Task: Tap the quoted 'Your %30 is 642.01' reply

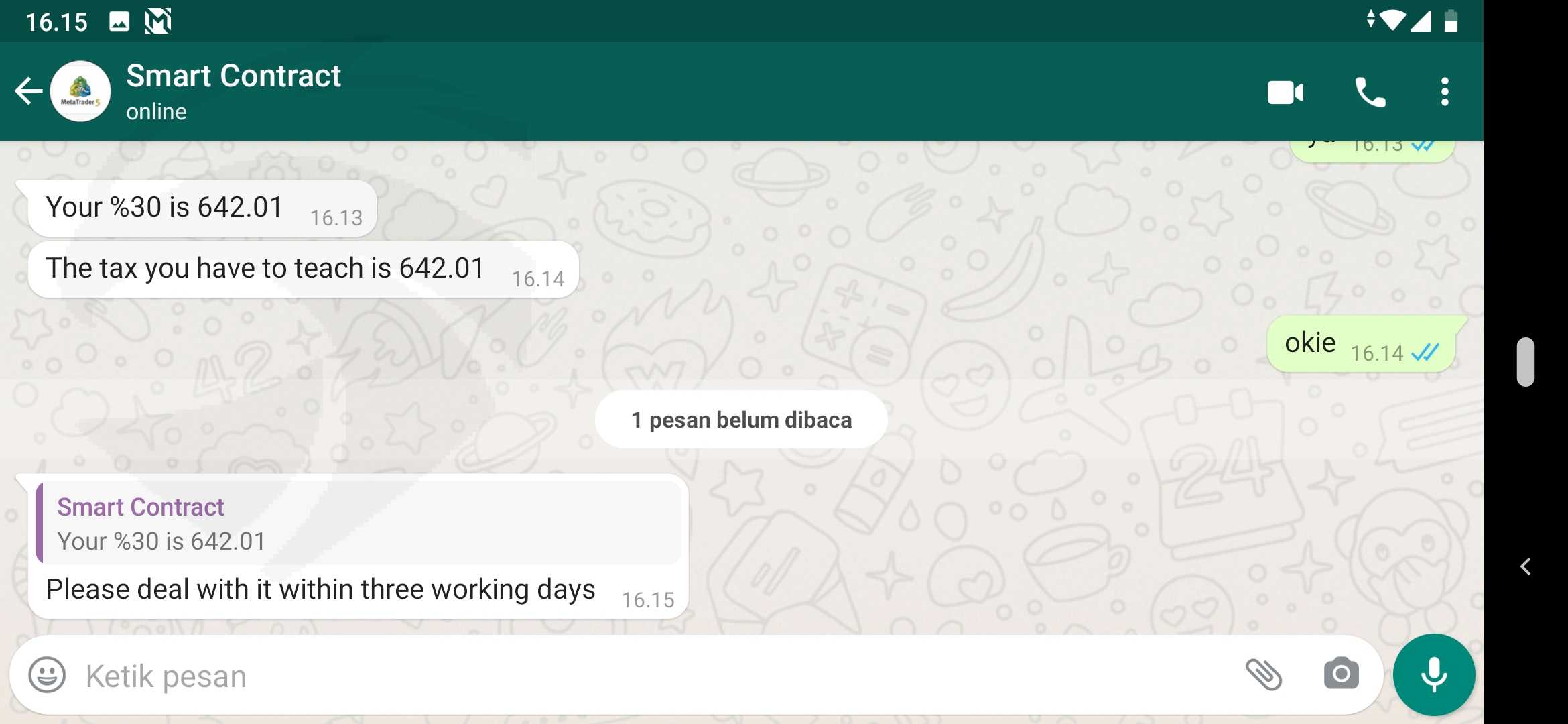Action: (x=359, y=523)
